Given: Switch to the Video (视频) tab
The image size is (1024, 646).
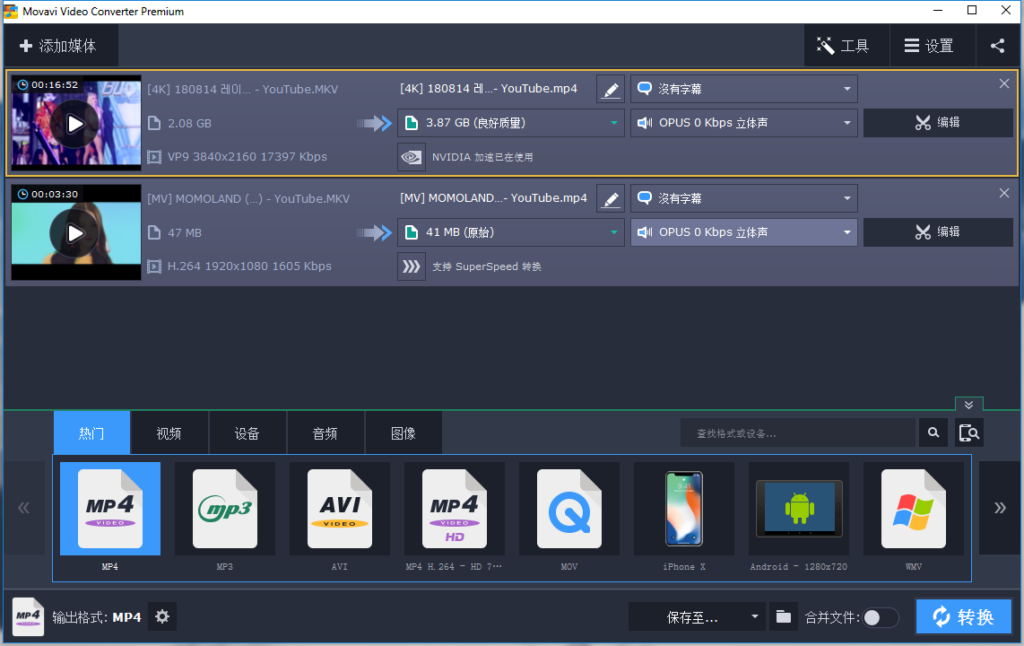Looking at the screenshot, I should 169,432.
